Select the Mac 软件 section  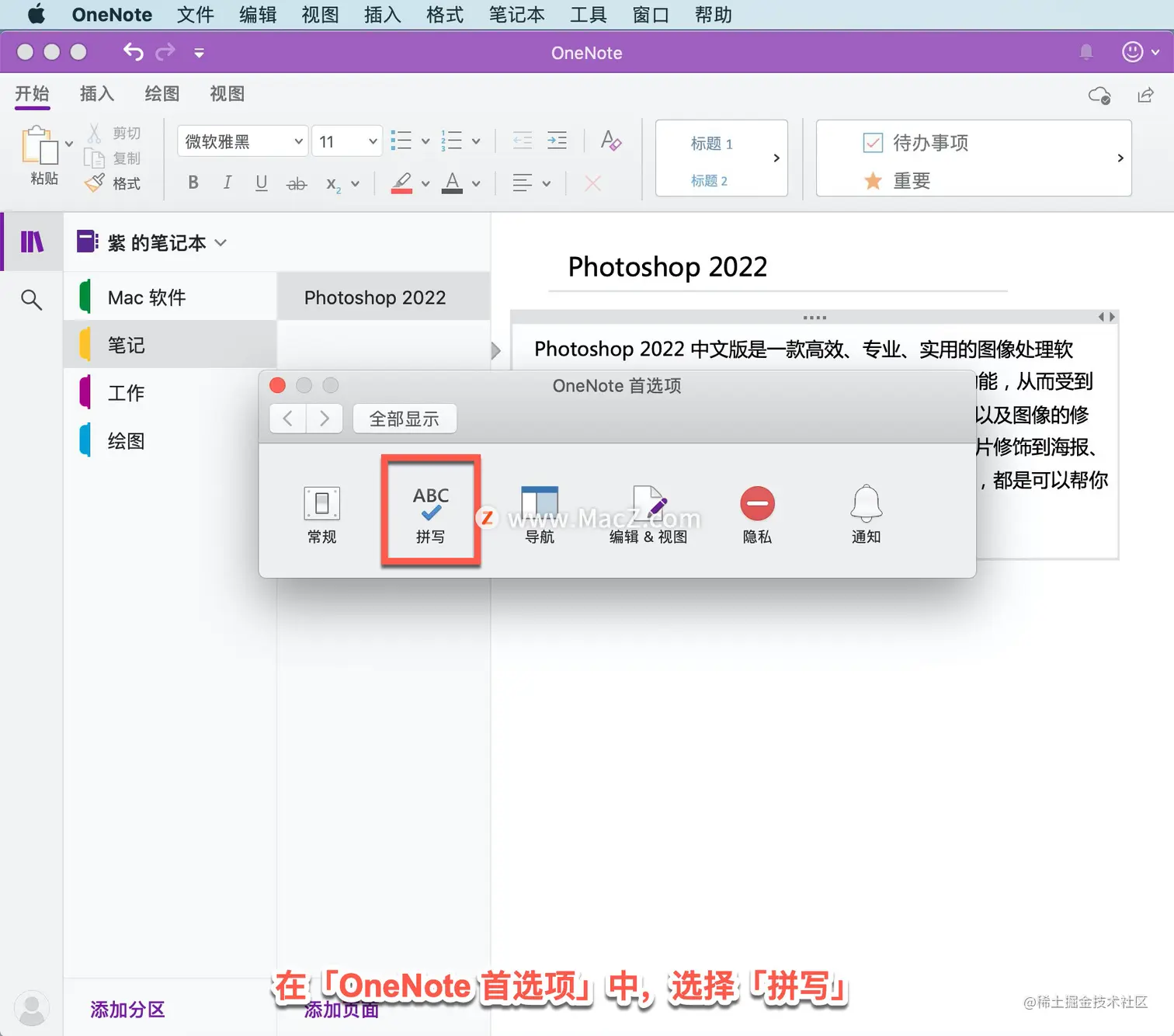(x=170, y=297)
